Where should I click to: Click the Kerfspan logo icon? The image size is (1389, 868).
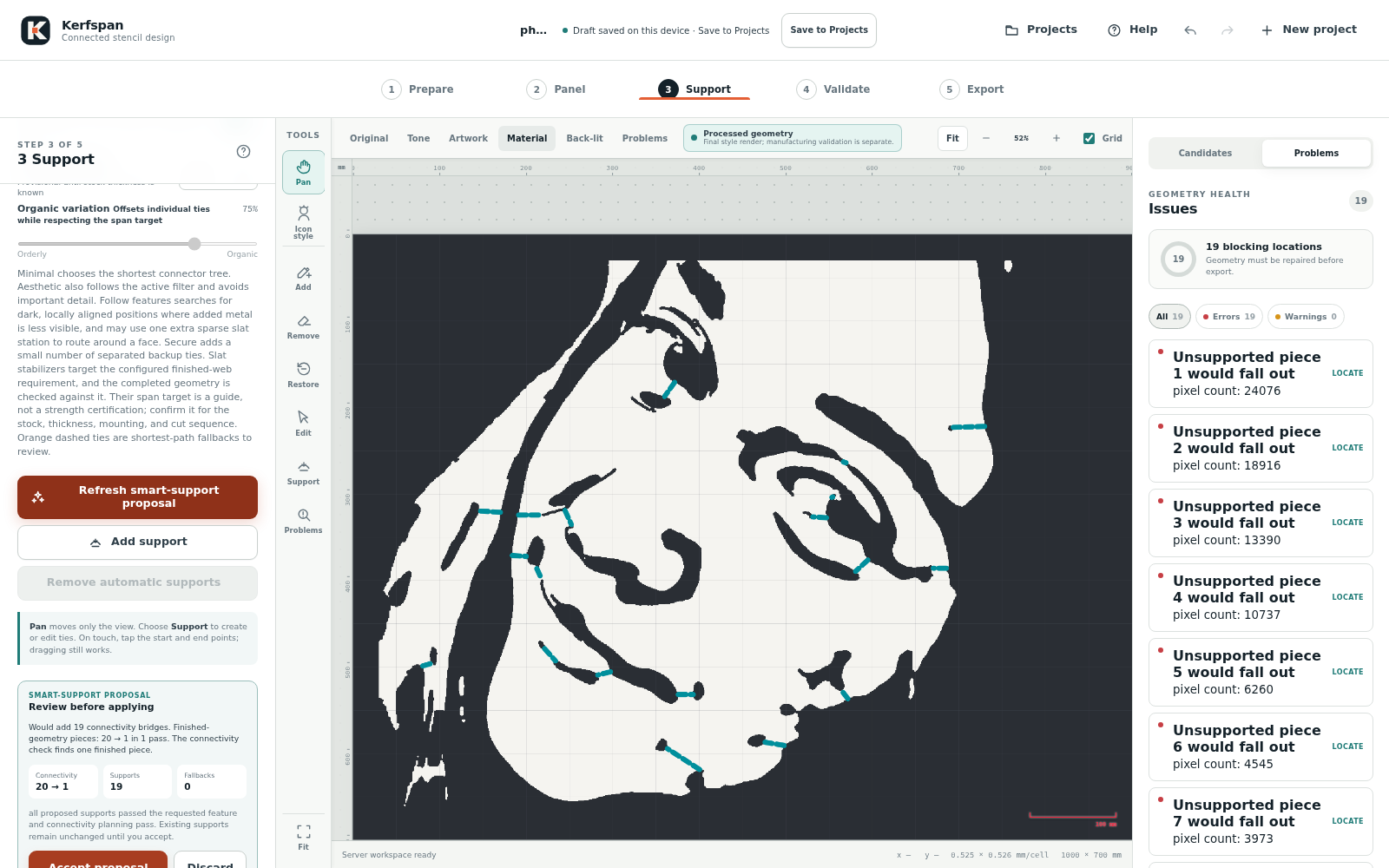click(36, 30)
